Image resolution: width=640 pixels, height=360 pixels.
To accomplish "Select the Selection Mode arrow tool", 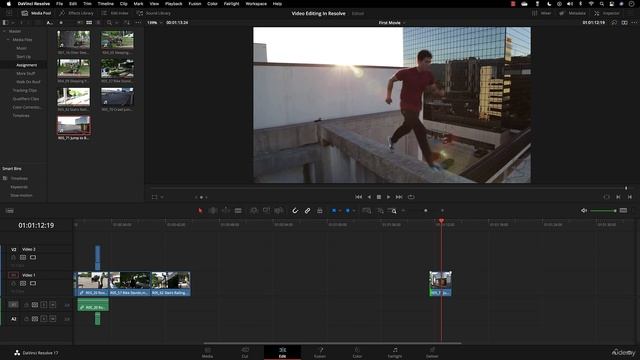I will coord(200,211).
